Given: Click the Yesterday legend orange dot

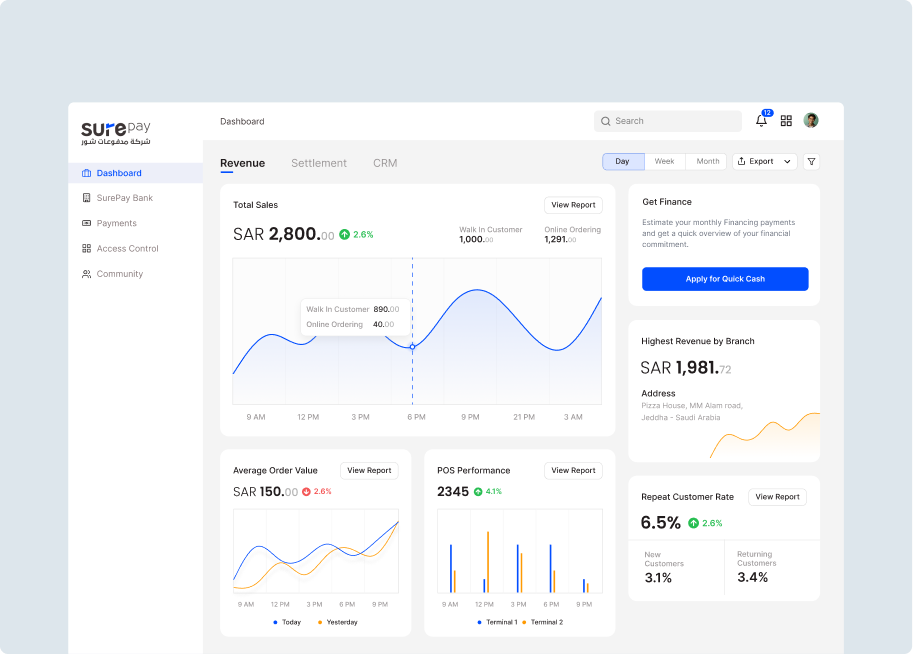Looking at the screenshot, I should click(x=320, y=622).
